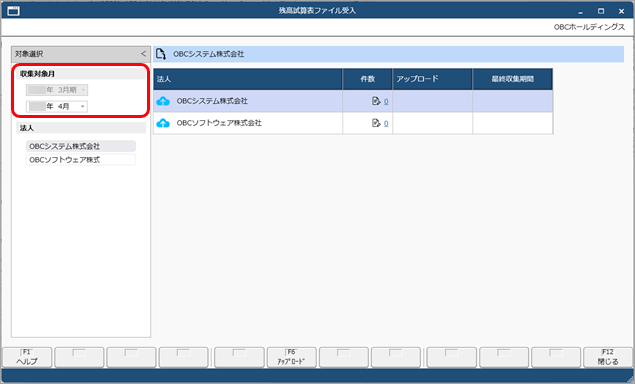Click the 件数 column header

[x=367, y=79]
